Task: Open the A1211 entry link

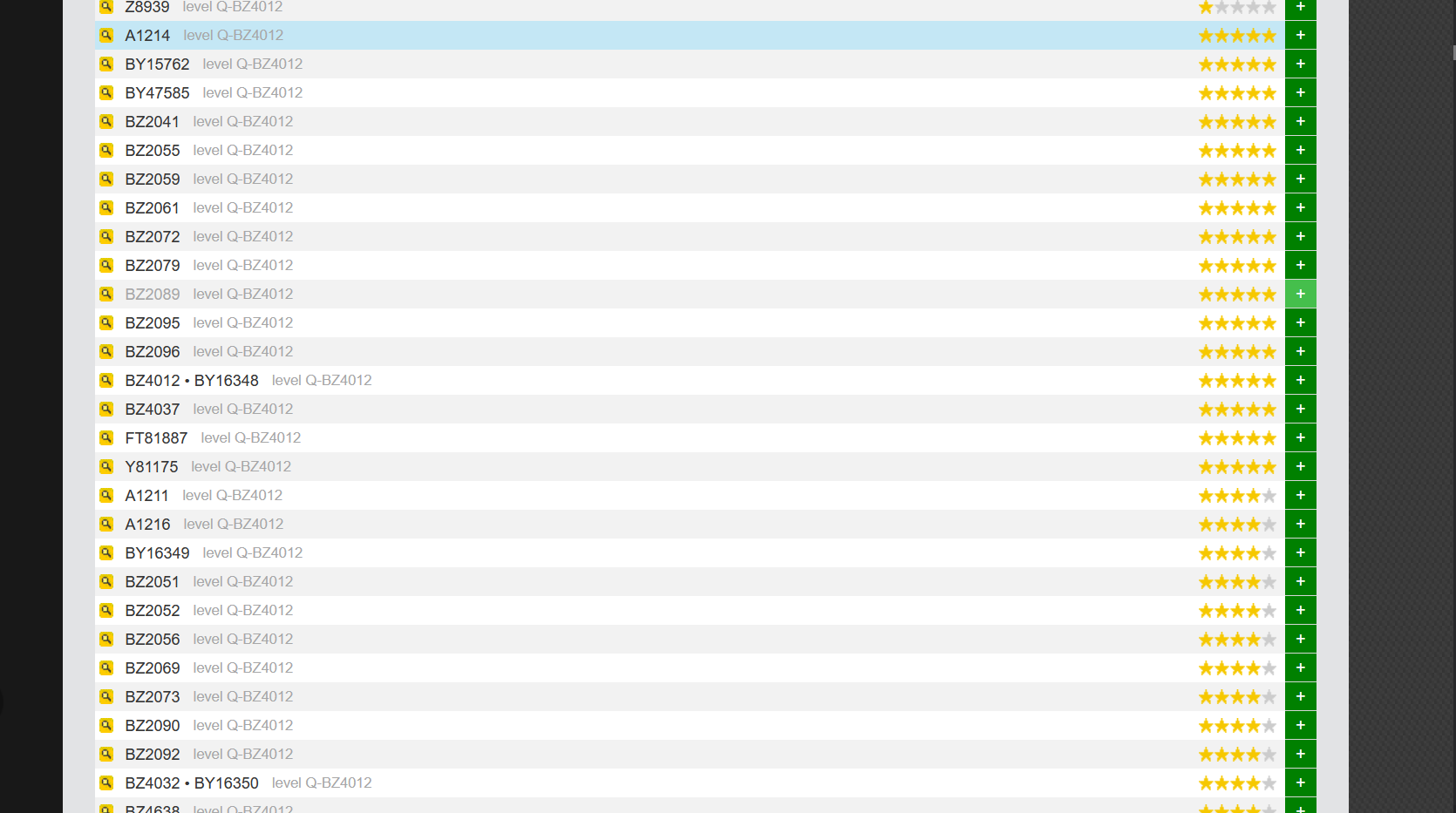Action: coord(146,496)
